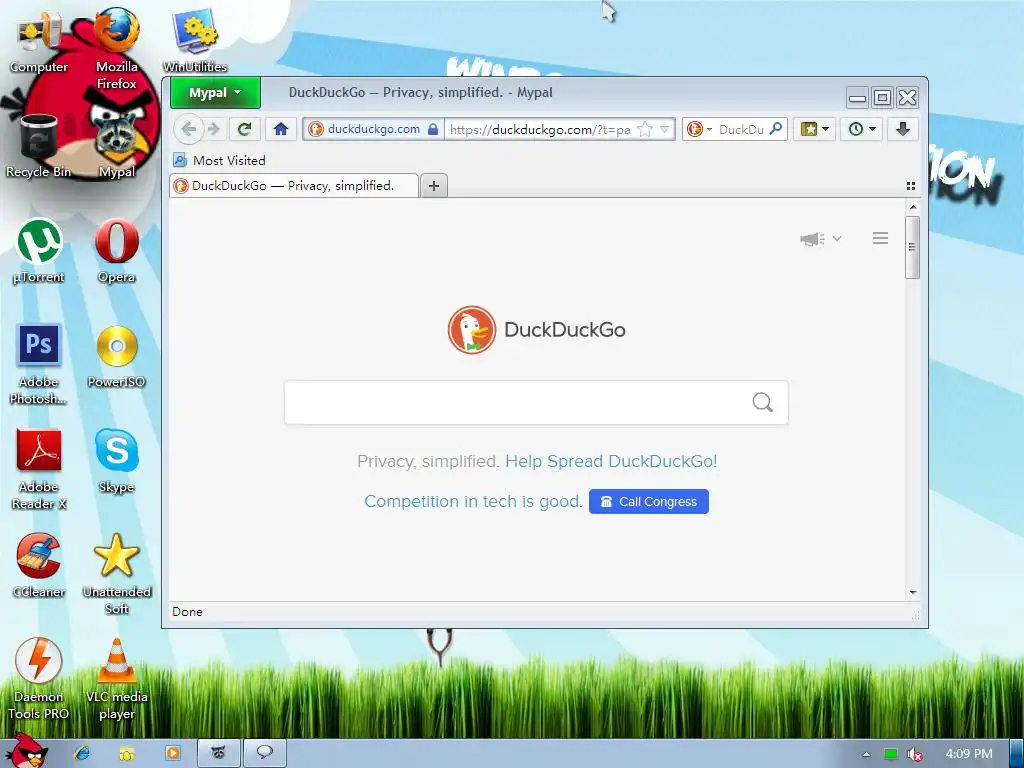Screen dimensions: 1024x768
Task: Toggle the muted volume tray icon
Action: pos(914,754)
